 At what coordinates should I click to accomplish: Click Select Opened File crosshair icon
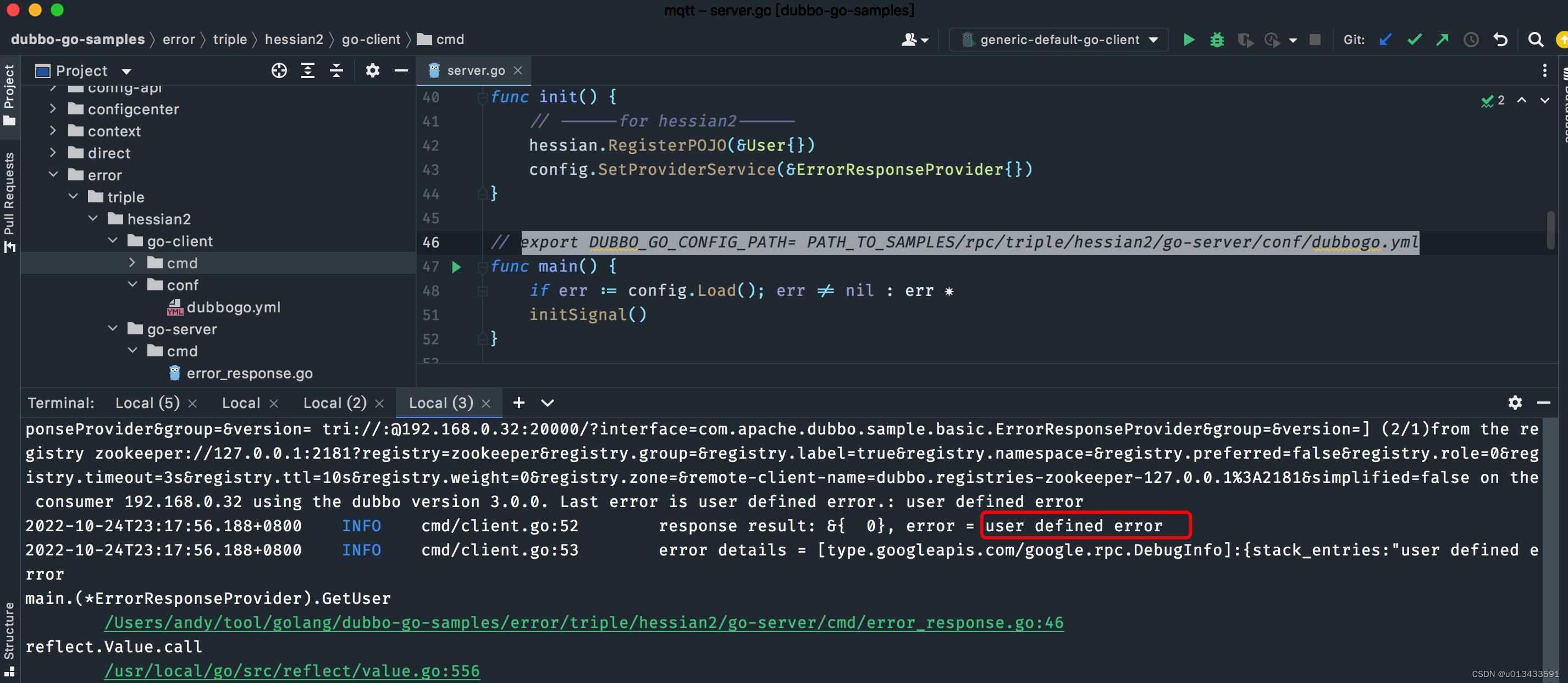[279, 71]
